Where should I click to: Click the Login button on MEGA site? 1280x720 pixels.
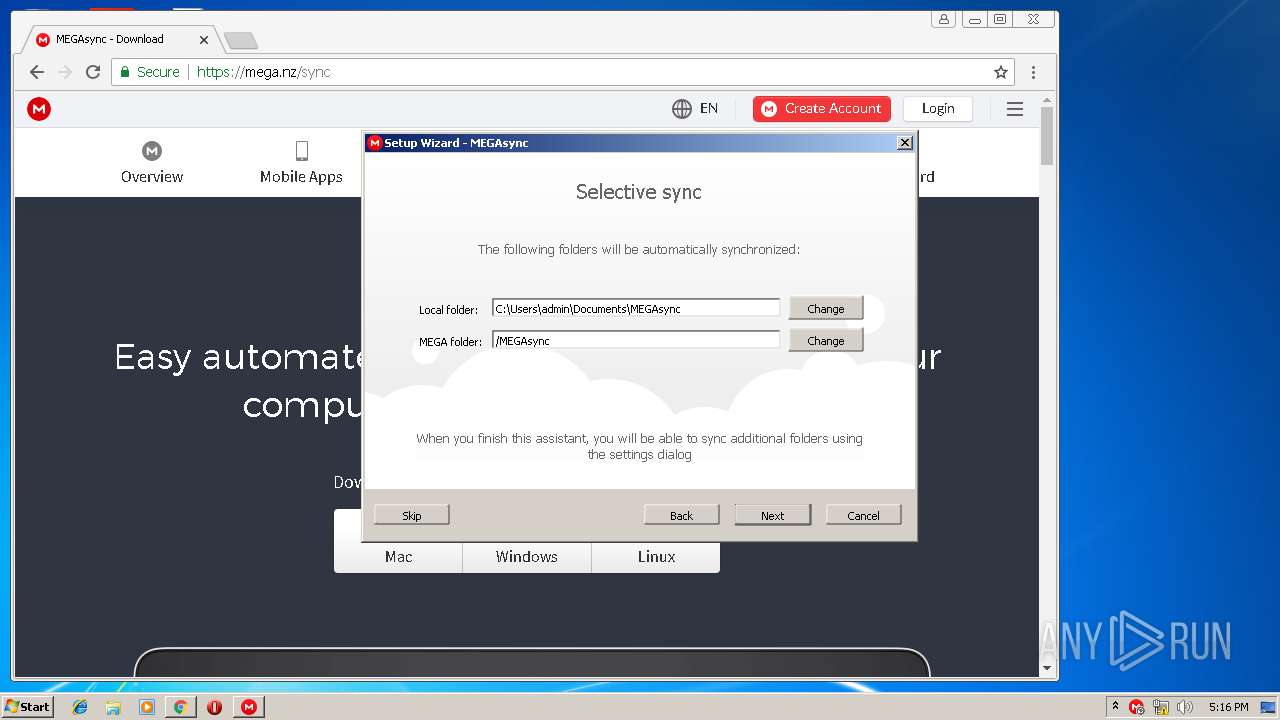938,108
